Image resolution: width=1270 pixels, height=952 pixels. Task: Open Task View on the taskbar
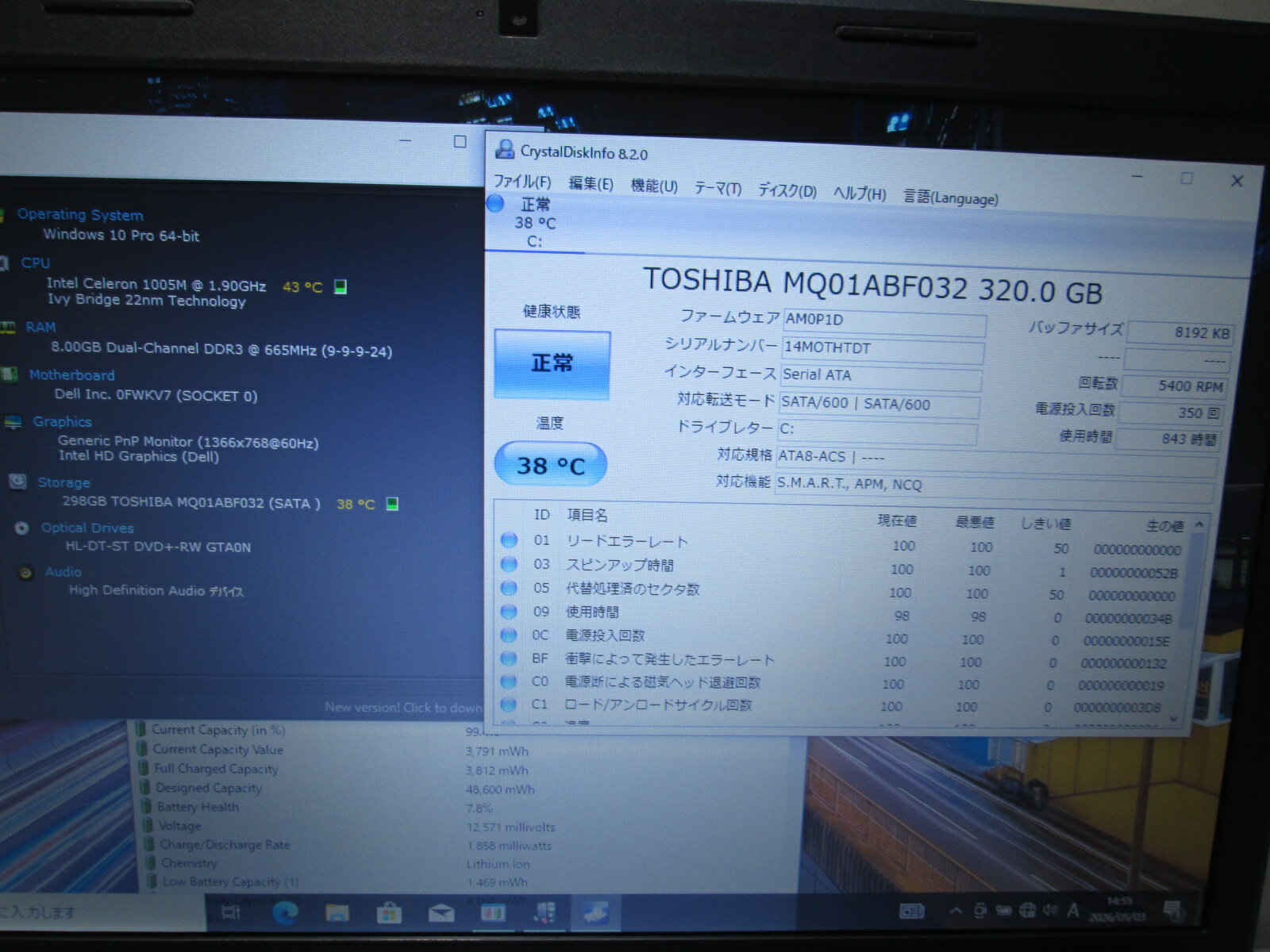230,912
